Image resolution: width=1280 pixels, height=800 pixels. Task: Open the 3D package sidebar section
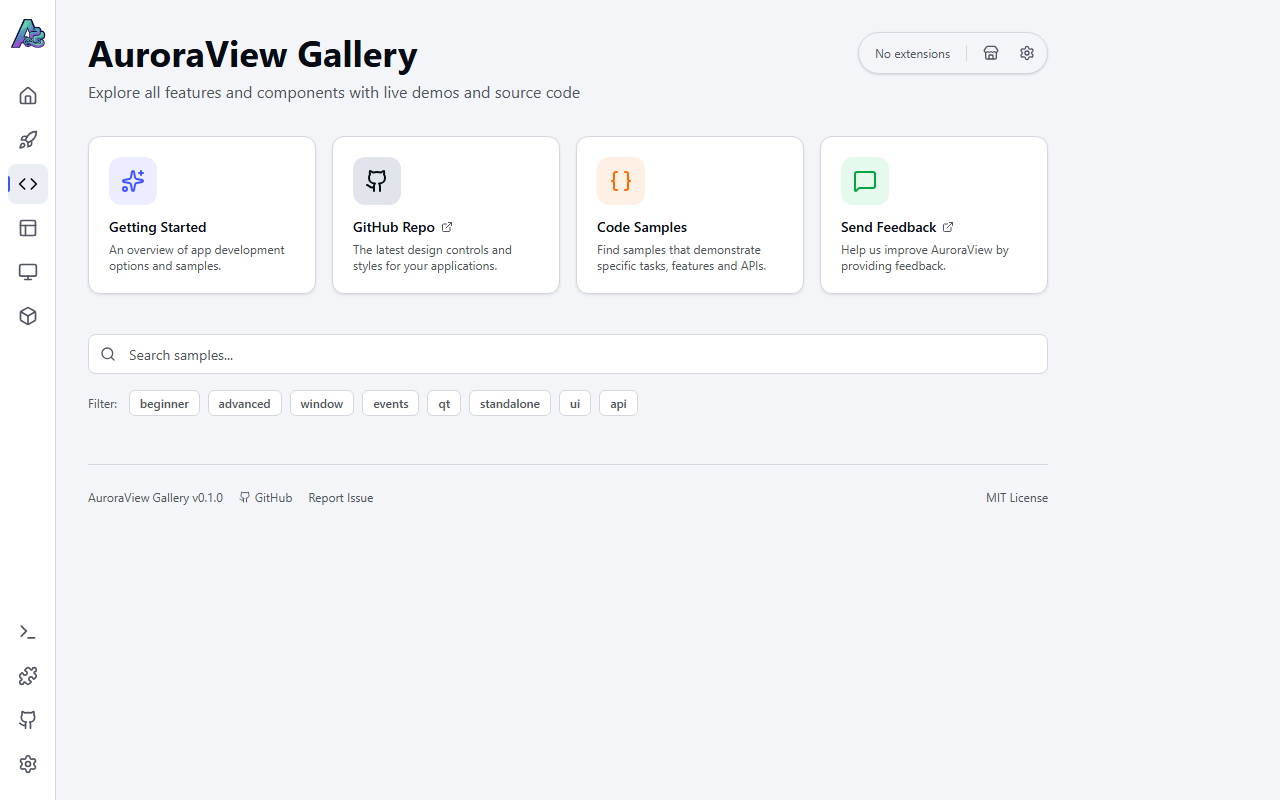point(27,315)
